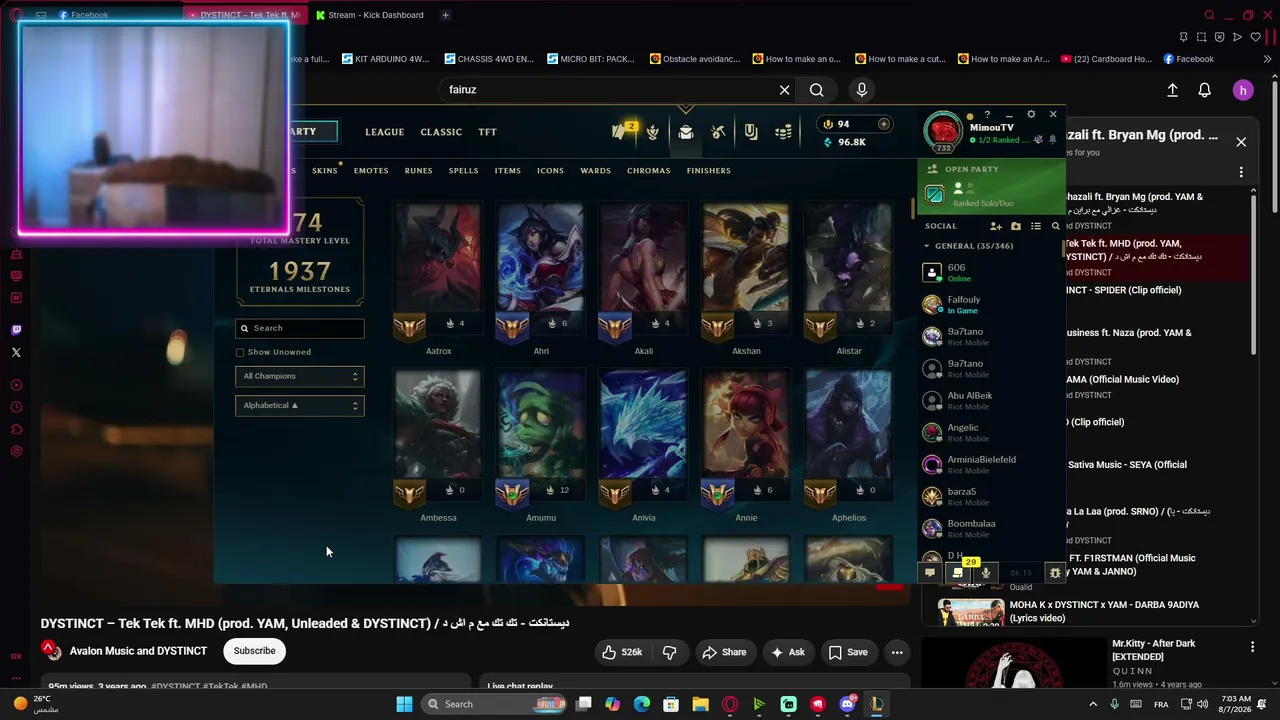
Task: Collapse the GENERAL friends group
Action: pos(927,246)
